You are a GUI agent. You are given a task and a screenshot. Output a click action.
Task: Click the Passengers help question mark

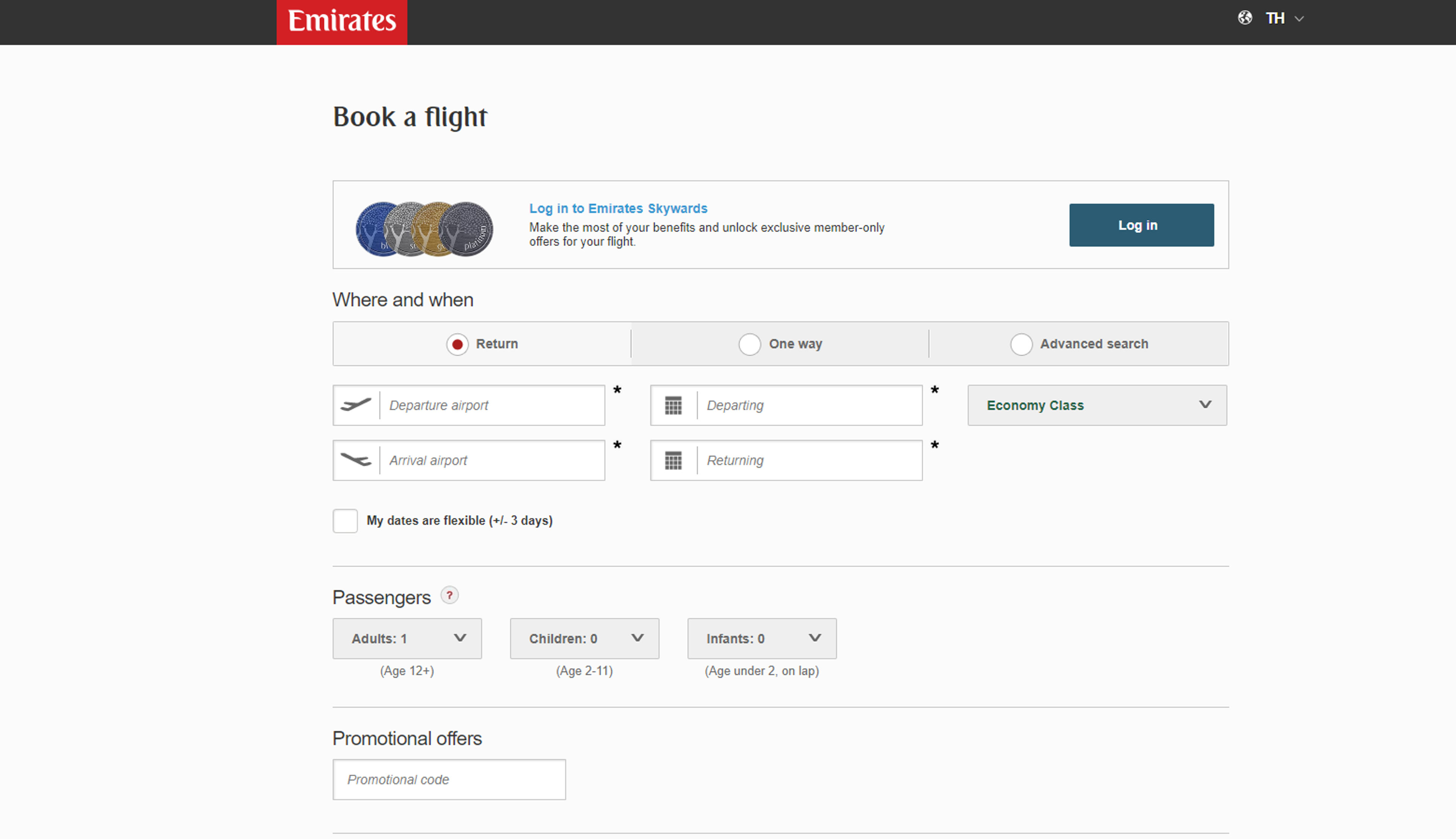(x=450, y=595)
